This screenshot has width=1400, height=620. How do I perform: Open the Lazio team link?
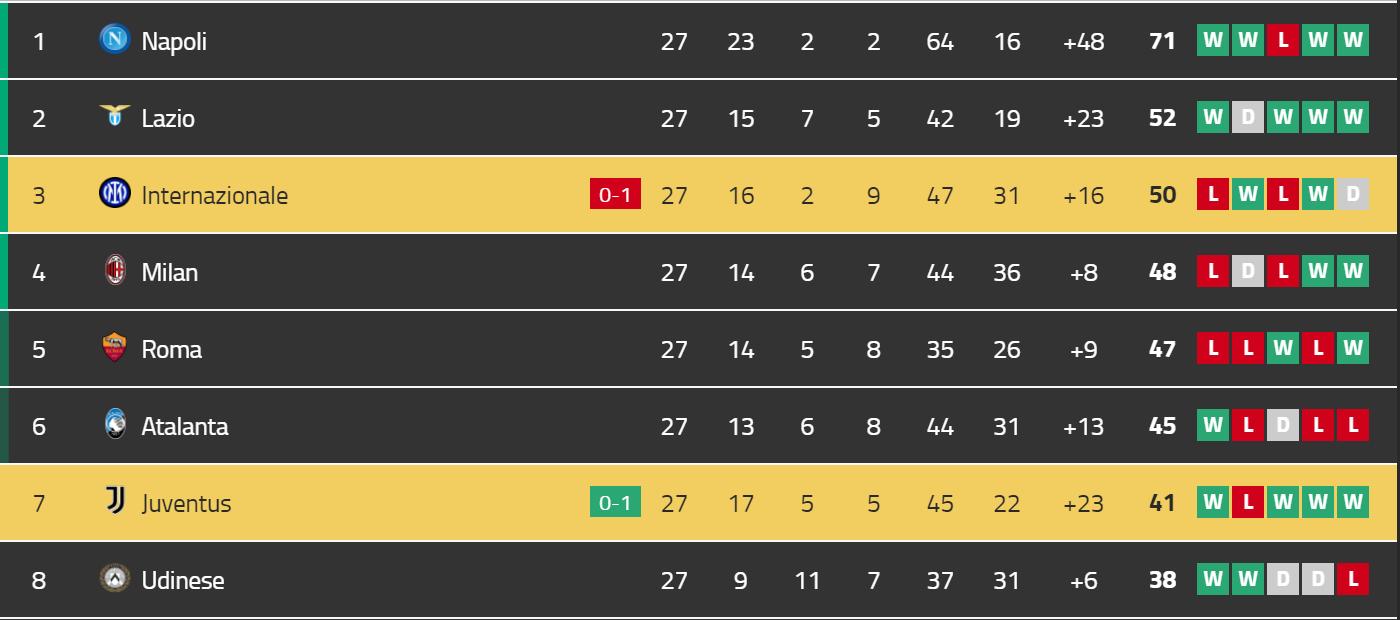coord(168,118)
